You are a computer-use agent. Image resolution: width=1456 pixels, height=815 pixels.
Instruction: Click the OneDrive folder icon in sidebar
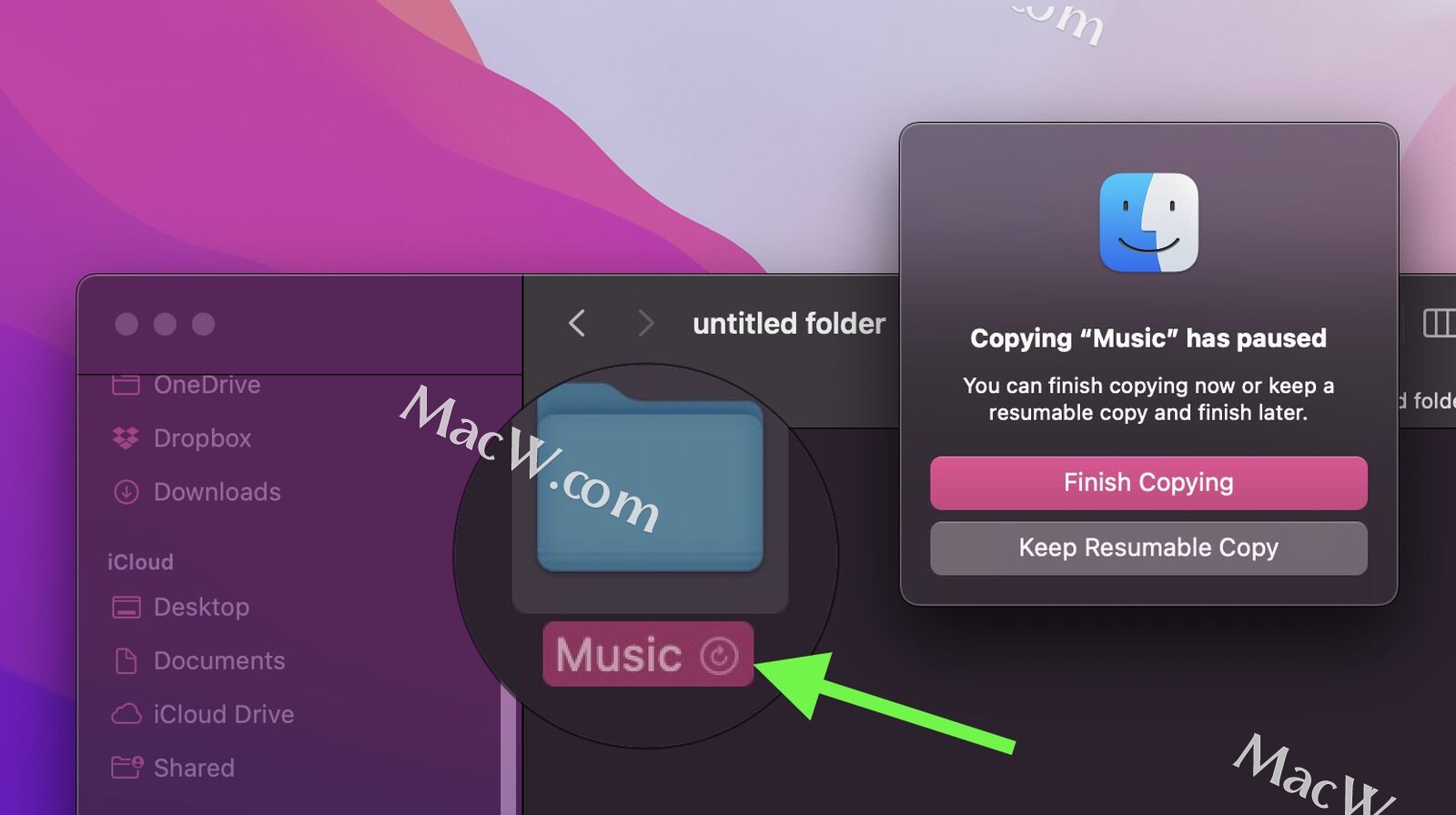click(x=126, y=385)
